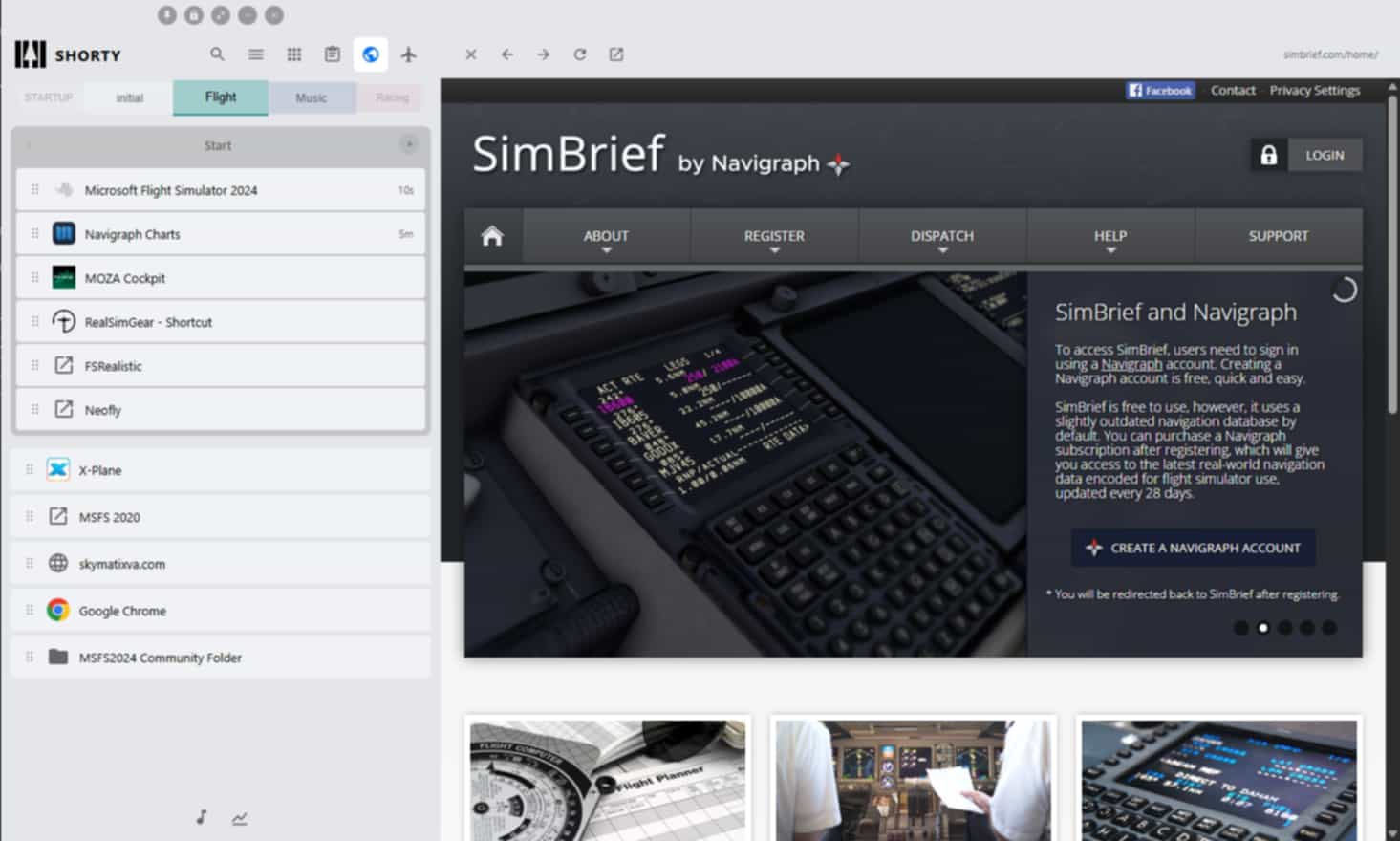Select the STARTUP tab label
This screenshot has width=1400, height=841.
click(49, 97)
